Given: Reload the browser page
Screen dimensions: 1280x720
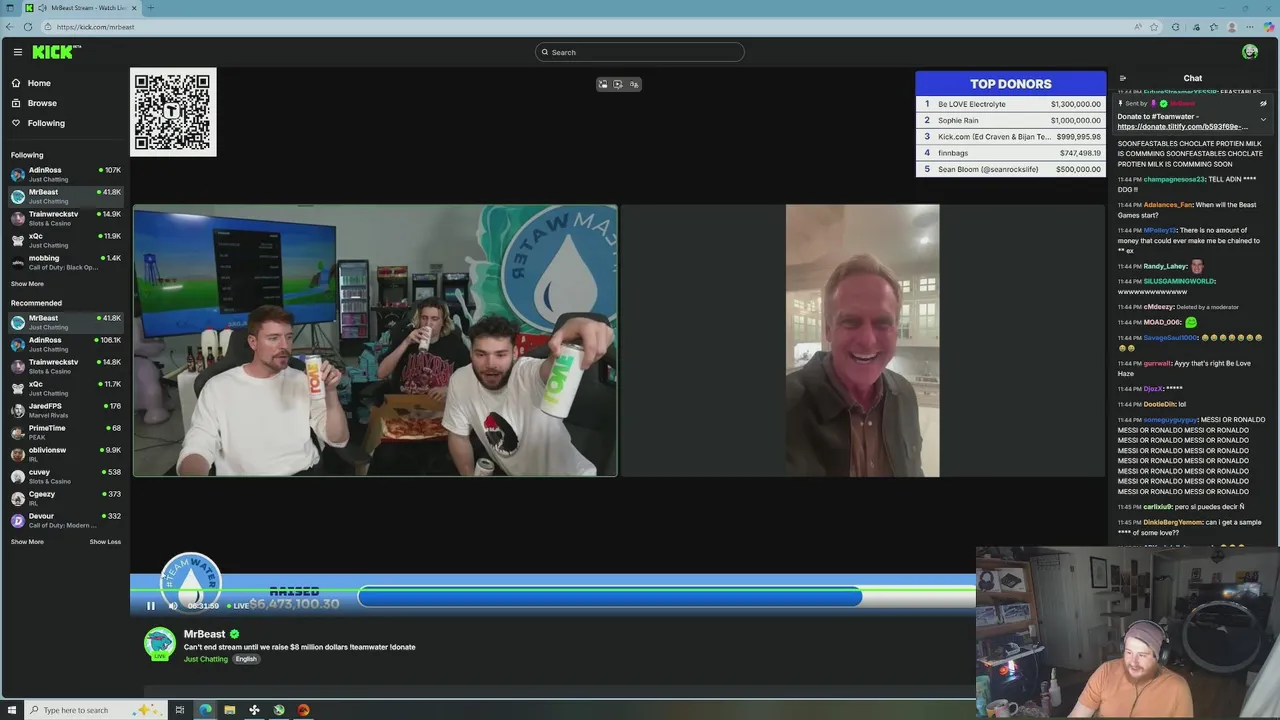Looking at the screenshot, I should (x=29, y=27).
